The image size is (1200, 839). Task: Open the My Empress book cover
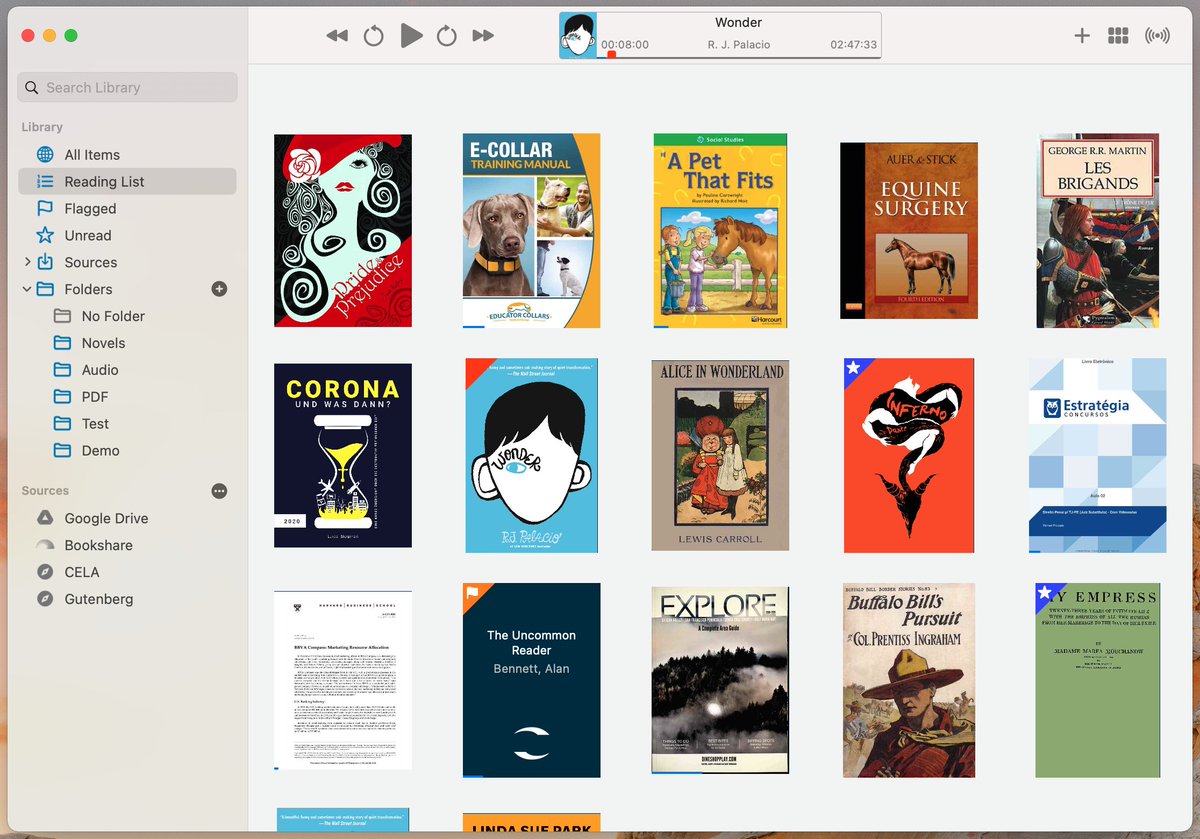pos(1098,680)
